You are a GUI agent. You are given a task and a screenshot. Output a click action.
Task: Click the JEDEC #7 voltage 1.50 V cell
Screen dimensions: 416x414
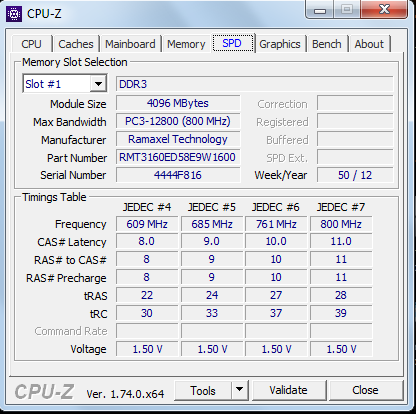[341, 349]
